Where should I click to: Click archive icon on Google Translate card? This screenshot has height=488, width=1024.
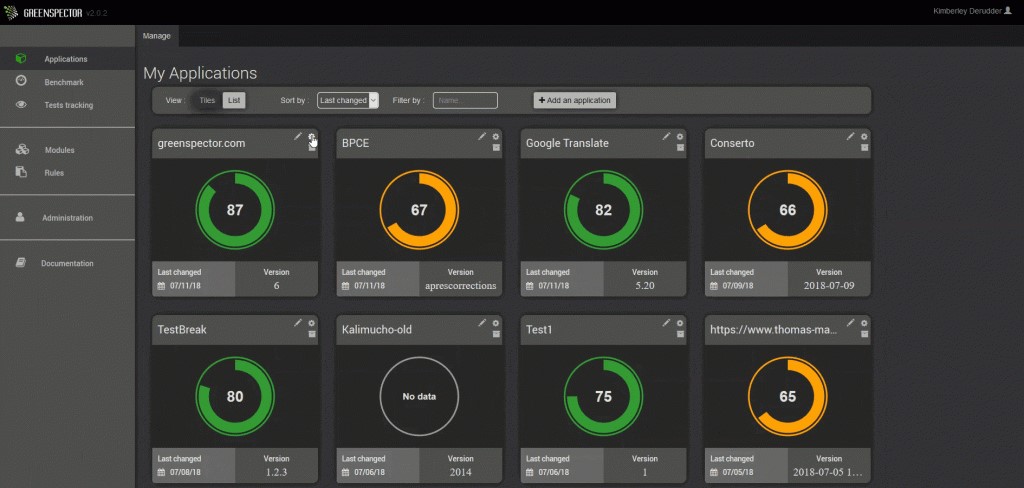coord(680,148)
